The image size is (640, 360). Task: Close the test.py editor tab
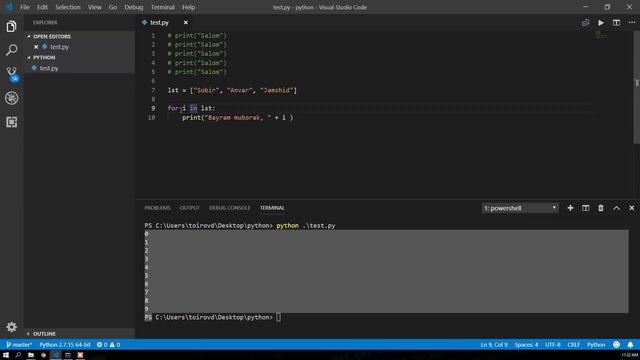tap(186, 22)
